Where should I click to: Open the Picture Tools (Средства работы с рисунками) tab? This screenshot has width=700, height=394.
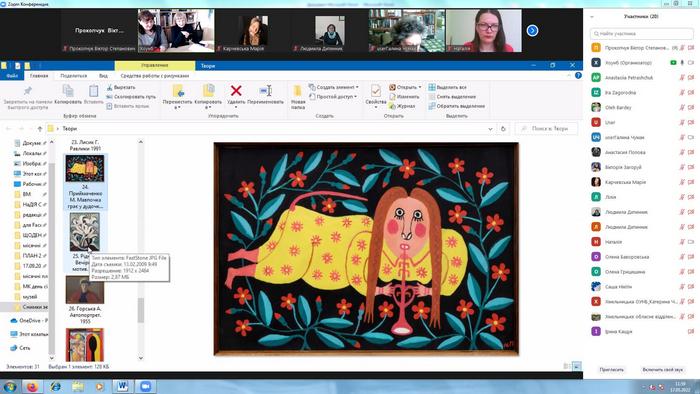[154, 76]
